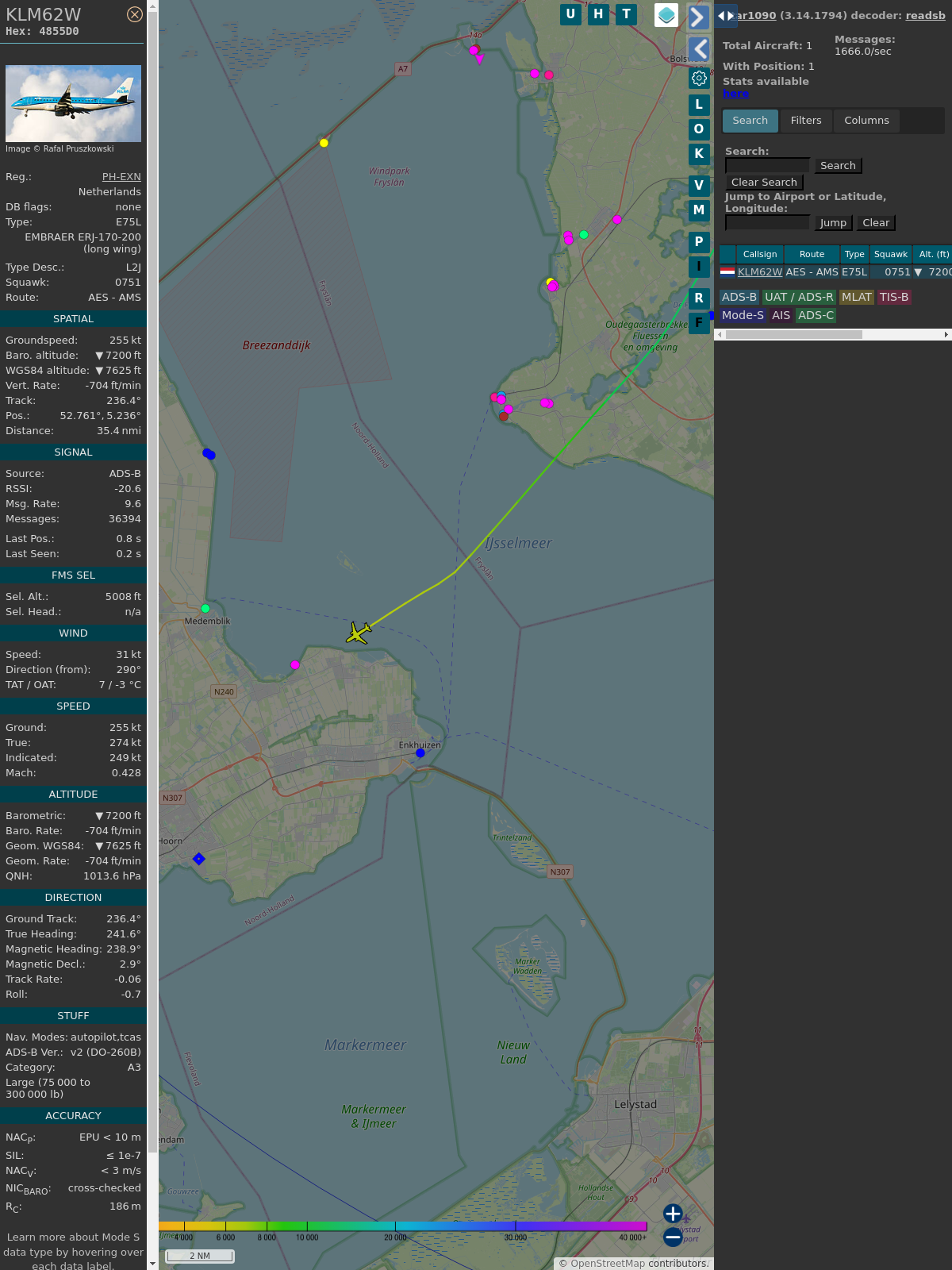This screenshot has height=1270, width=952.
Task: Click the Route value AES - AMS in info panel
Action: pos(114,297)
